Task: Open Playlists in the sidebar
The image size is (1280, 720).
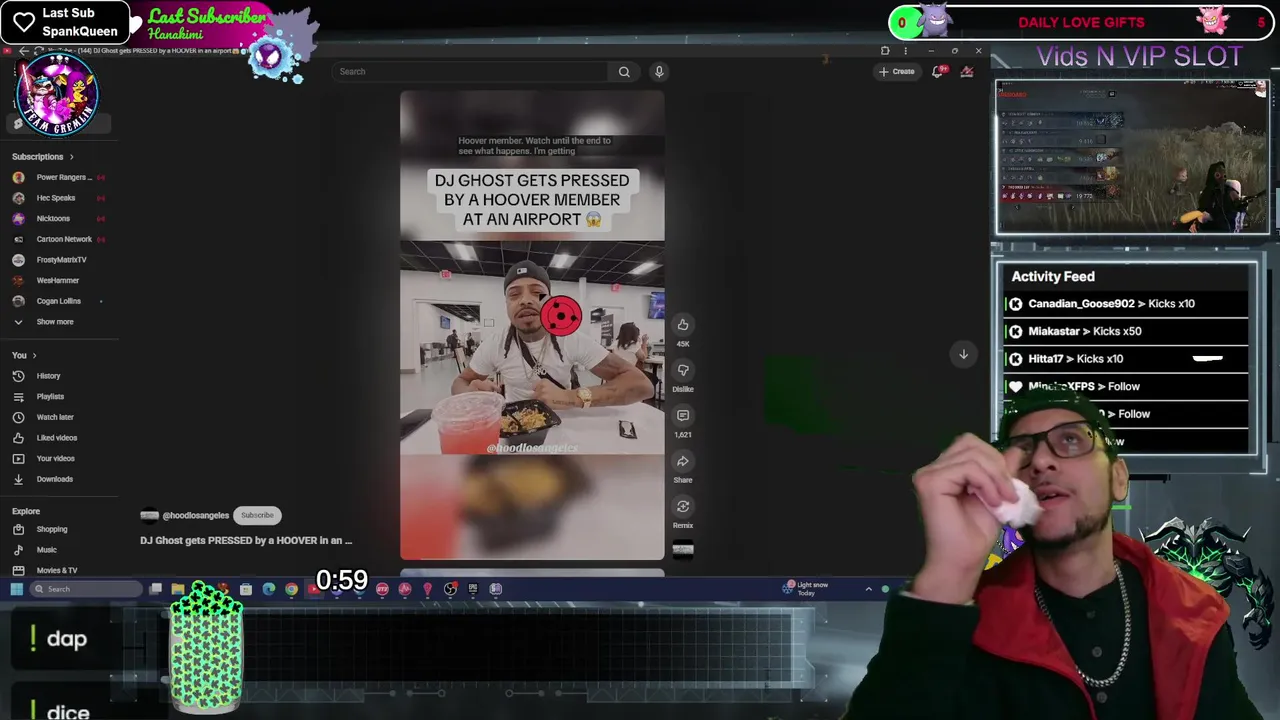Action: (x=40, y=397)
